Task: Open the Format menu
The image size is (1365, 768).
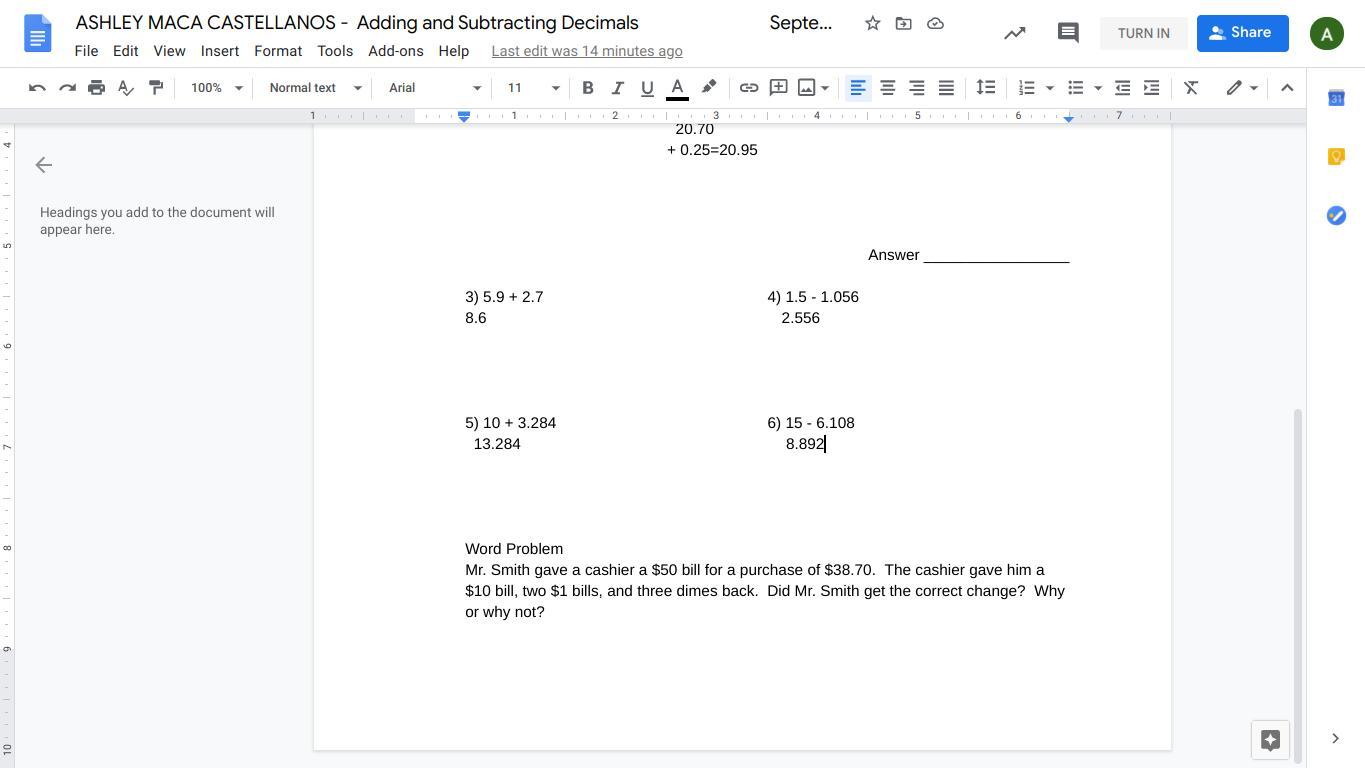Action: (x=277, y=51)
